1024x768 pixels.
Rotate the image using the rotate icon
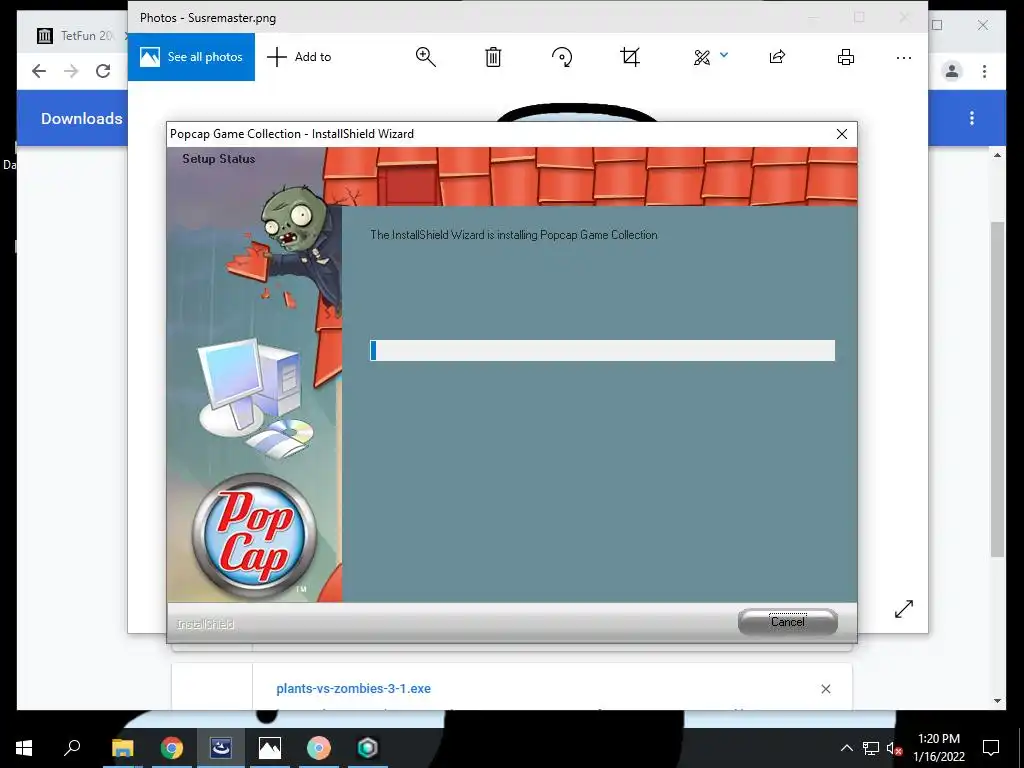tap(562, 57)
